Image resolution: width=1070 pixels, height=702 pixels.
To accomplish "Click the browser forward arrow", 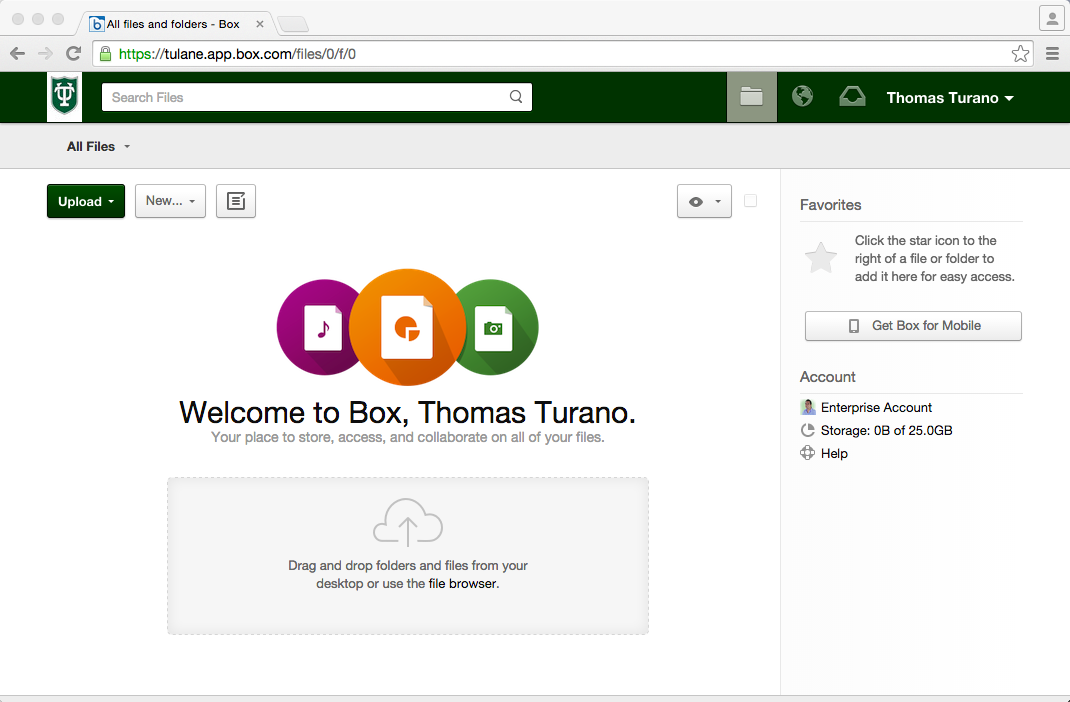I will (x=45, y=54).
